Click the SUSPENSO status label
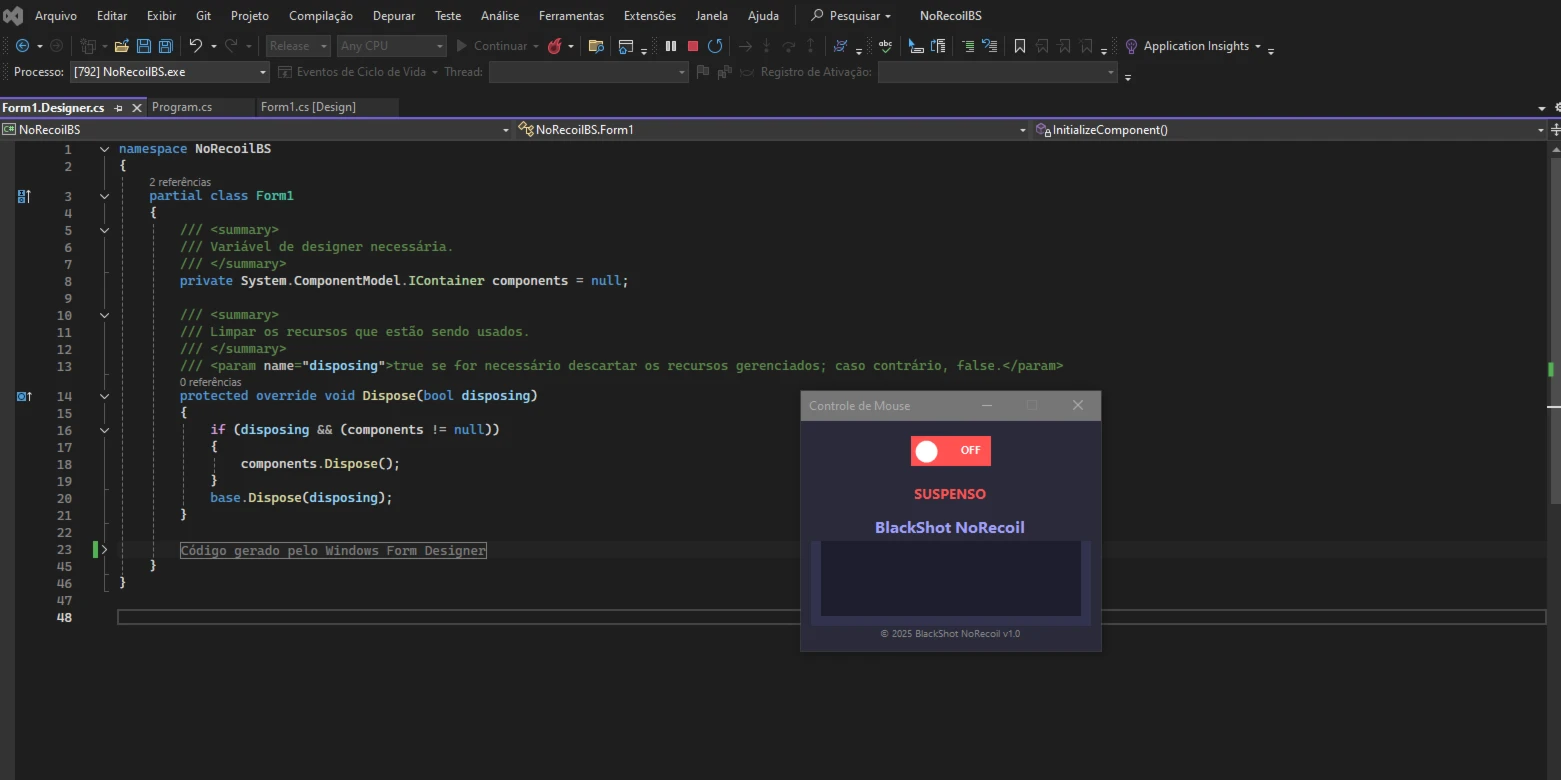This screenshot has width=1561, height=780. pos(950,494)
